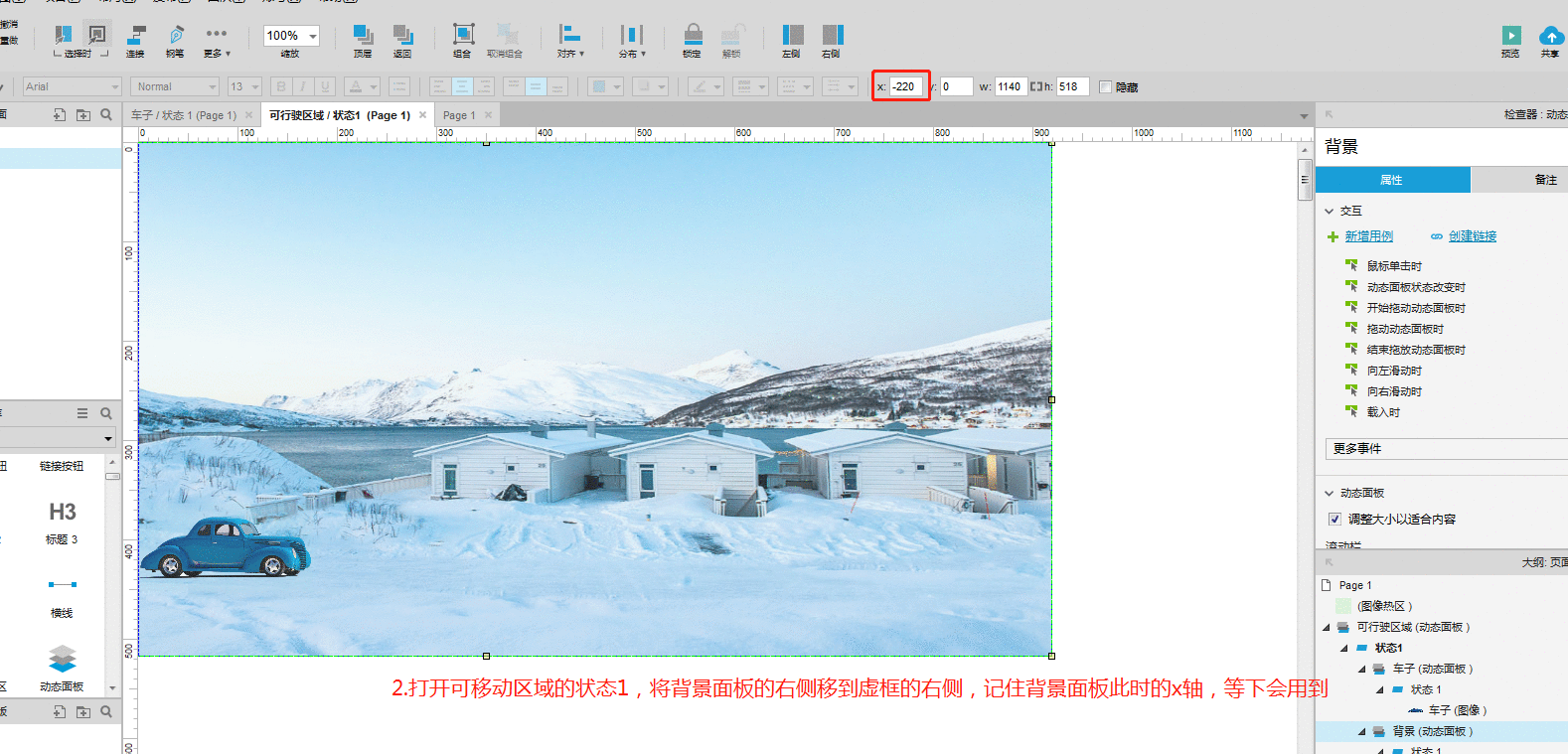This screenshot has width=1568, height=754.
Task: Toggle the 隐藏 hidden checkbox
Action: tap(1105, 86)
